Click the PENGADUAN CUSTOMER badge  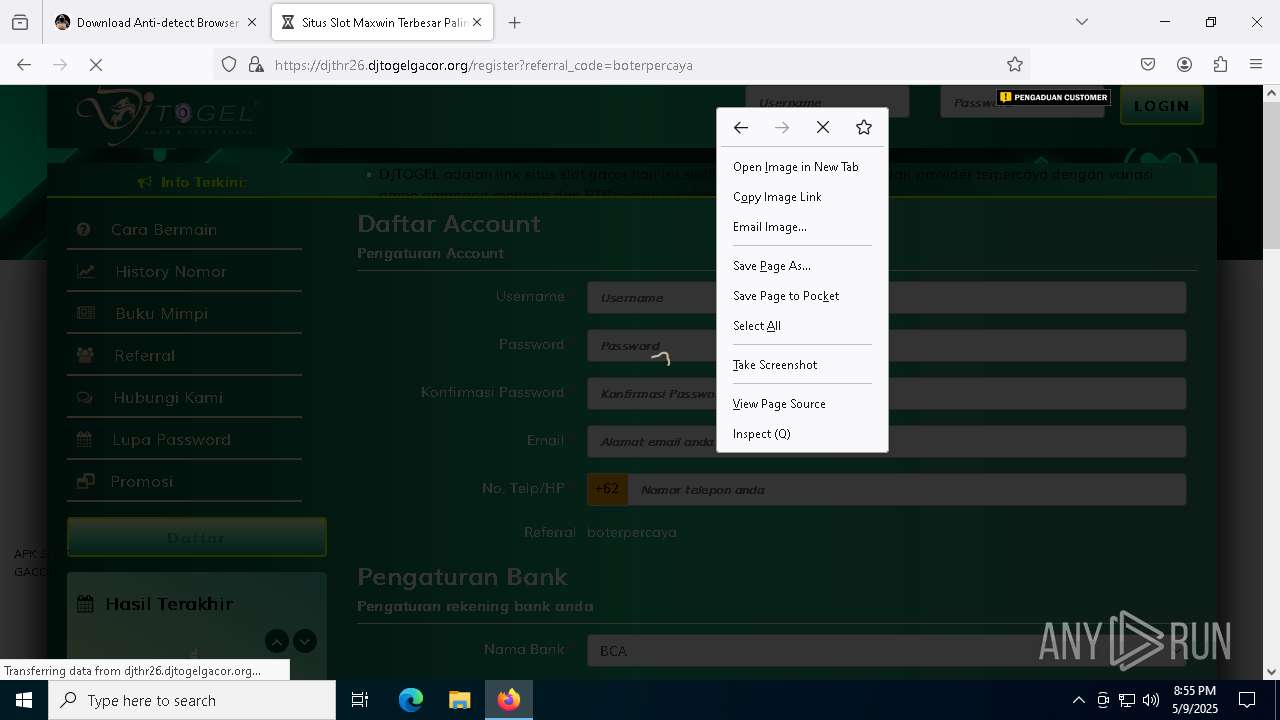(1054, 97)
